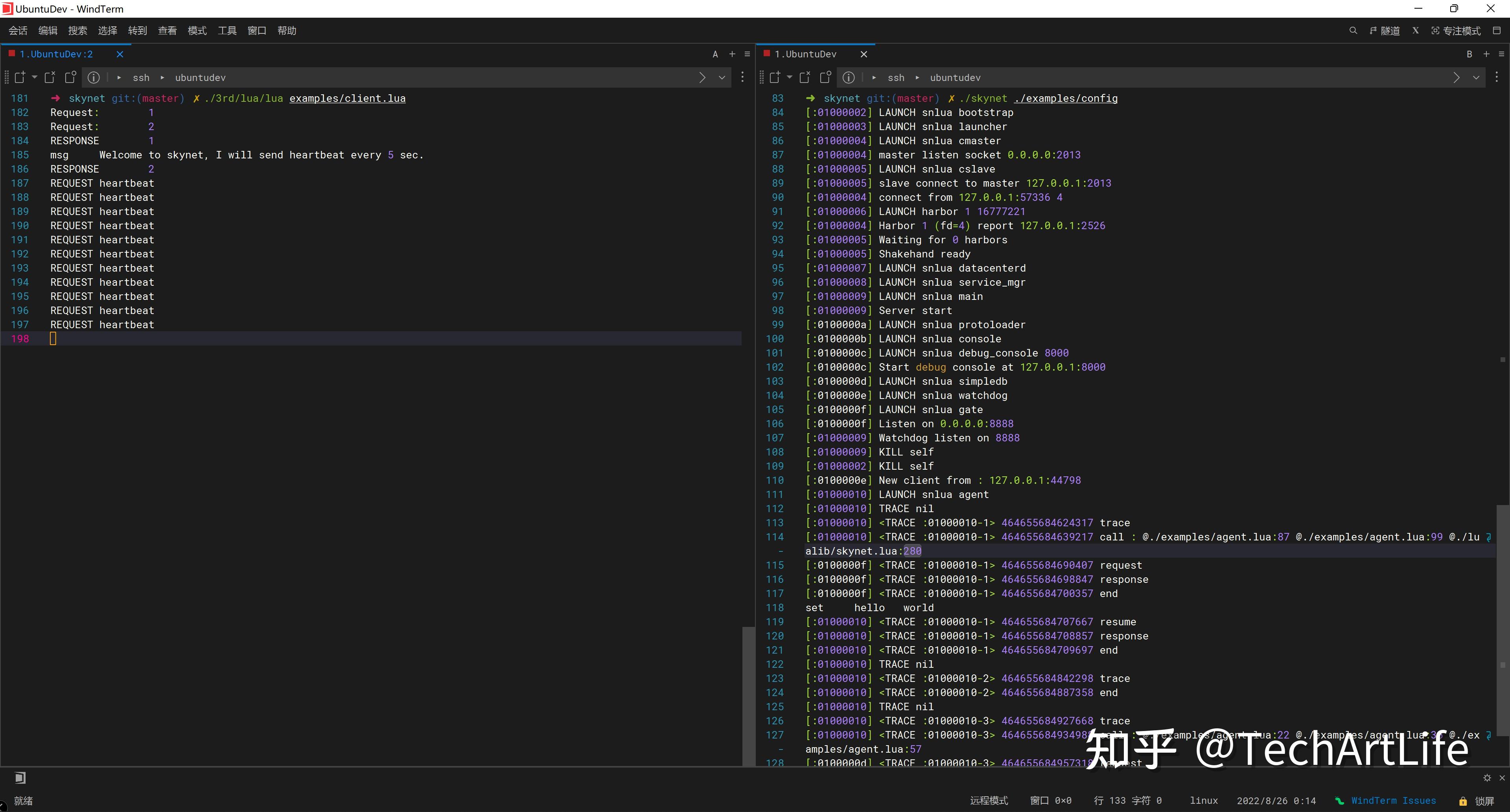This screenshot has height=812, width=1510.
Task: Open the left pane address bar dropdown chevron
Action: coord(722,77)
